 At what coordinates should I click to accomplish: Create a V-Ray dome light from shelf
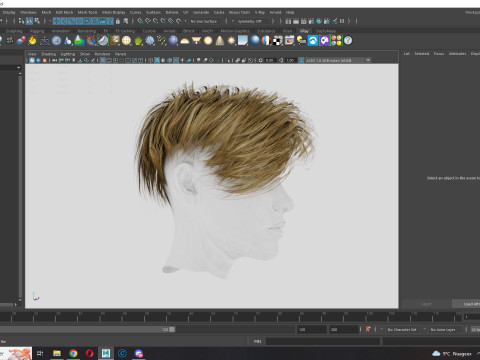tap(184, 41)
